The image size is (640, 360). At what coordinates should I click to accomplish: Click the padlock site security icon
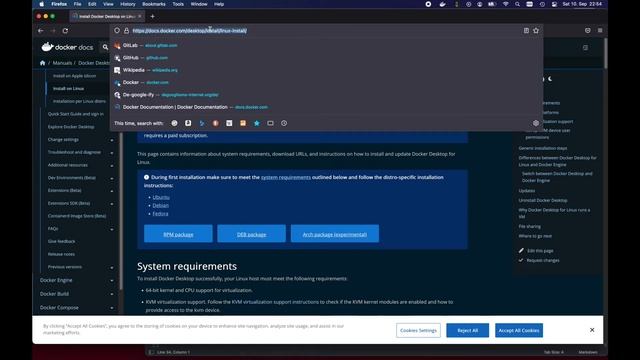(127, 31)
